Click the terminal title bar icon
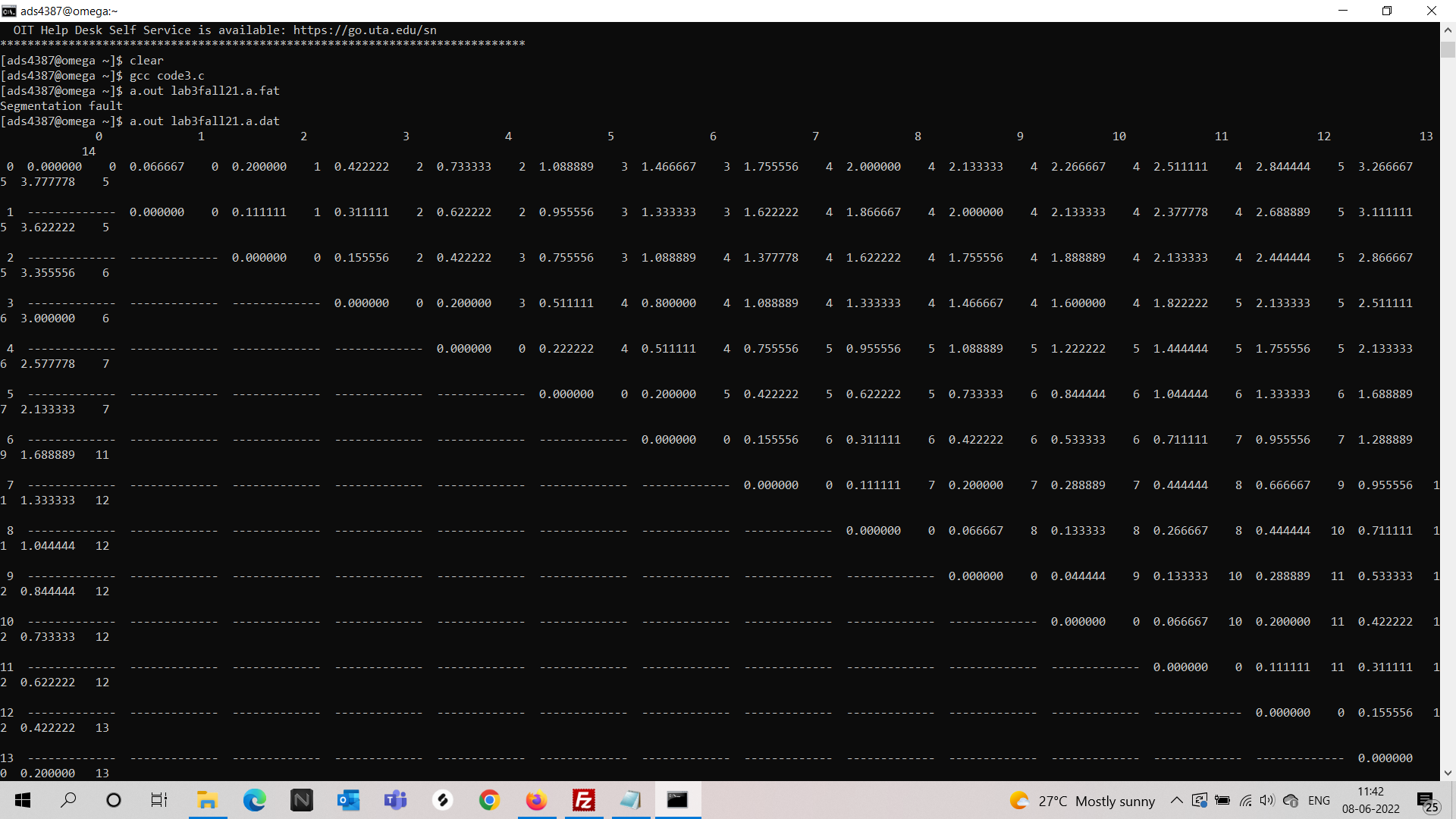1456x819 pixels. [9, 11]
